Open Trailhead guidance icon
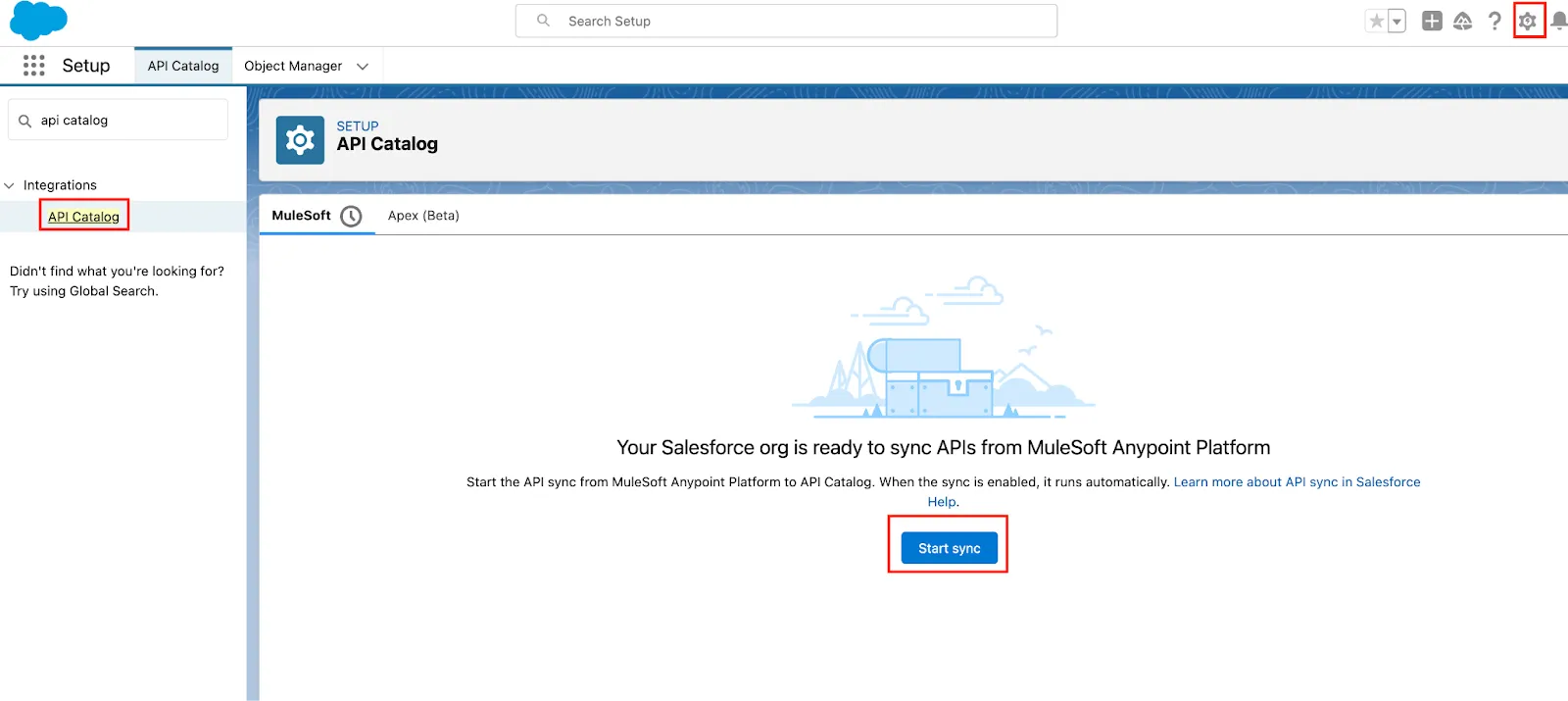Screen dimensions: 1568x701 [x=1462, y=22]
